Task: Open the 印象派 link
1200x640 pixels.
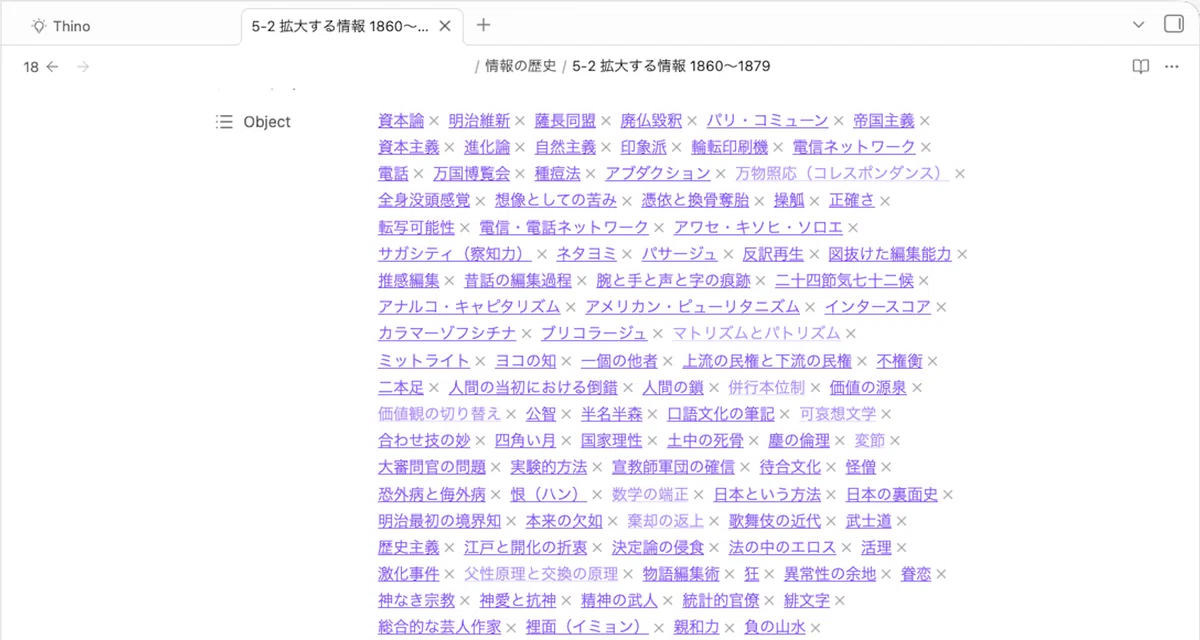Action: click(644, 148)
